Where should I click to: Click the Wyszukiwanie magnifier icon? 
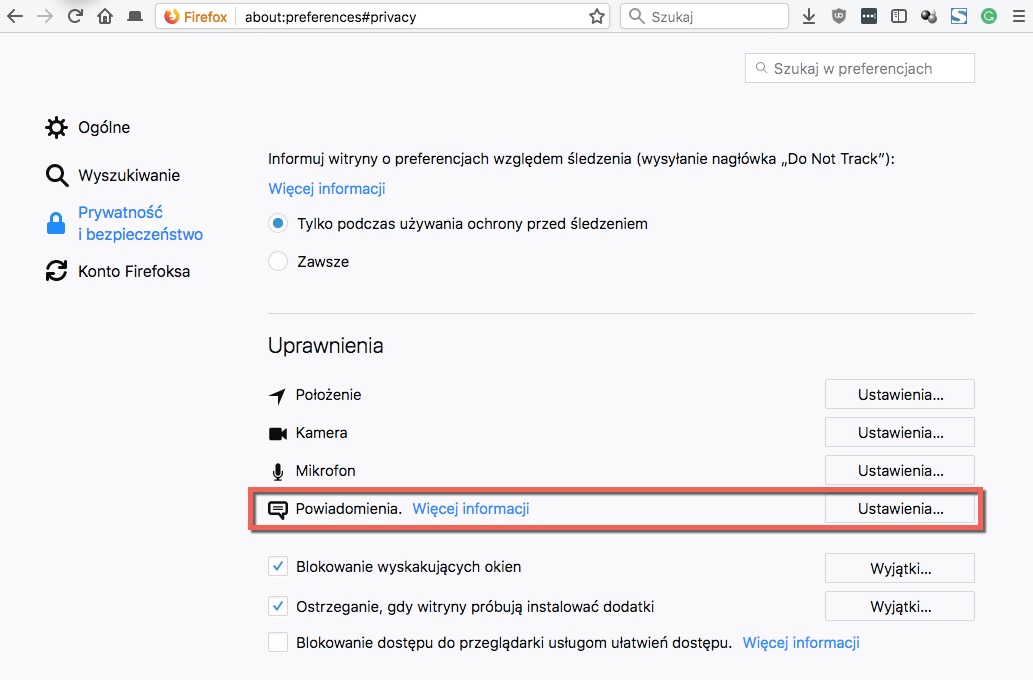(x=57, y=175)
